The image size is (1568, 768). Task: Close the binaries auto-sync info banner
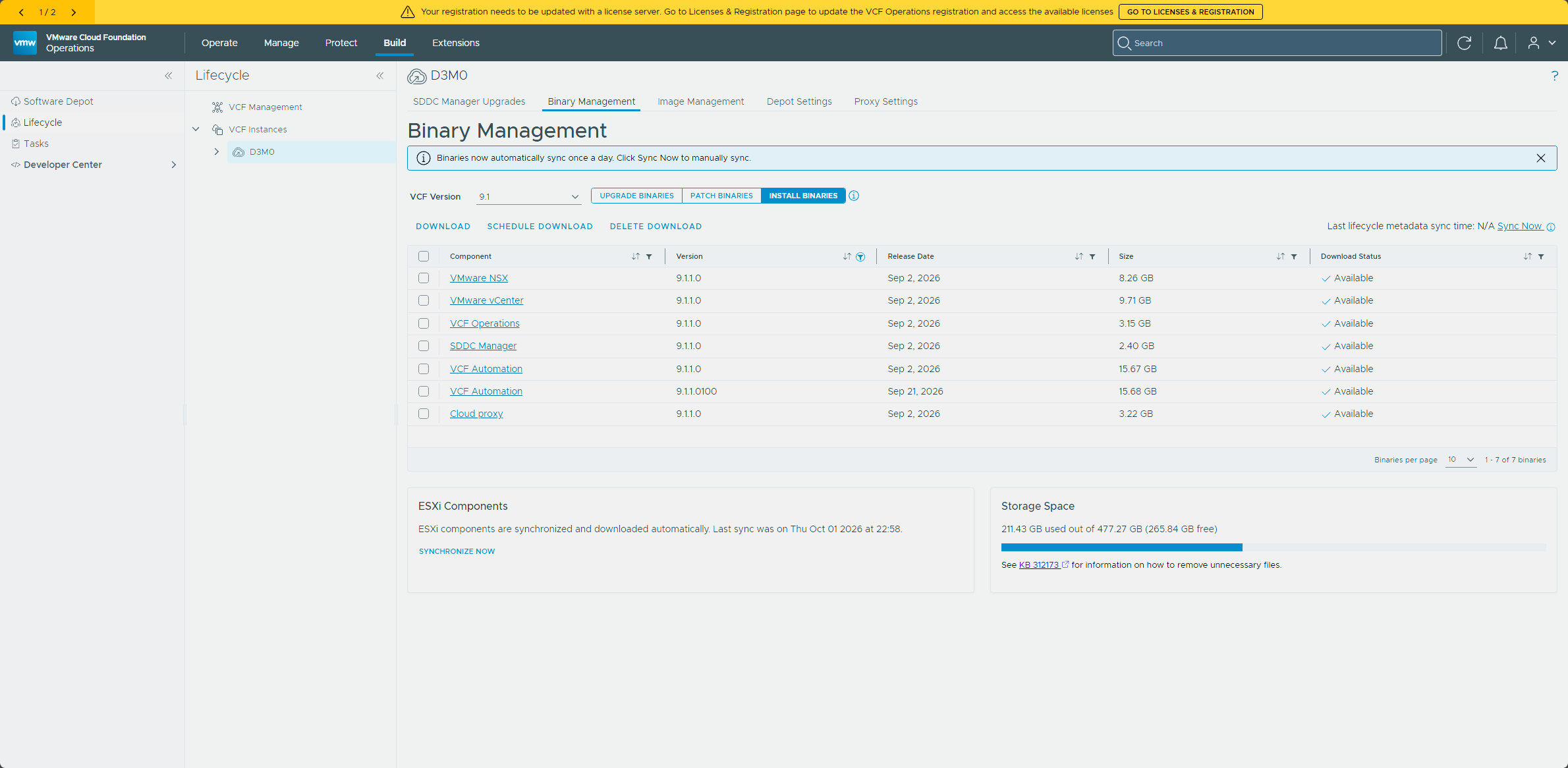click(x=1541, y=158)
